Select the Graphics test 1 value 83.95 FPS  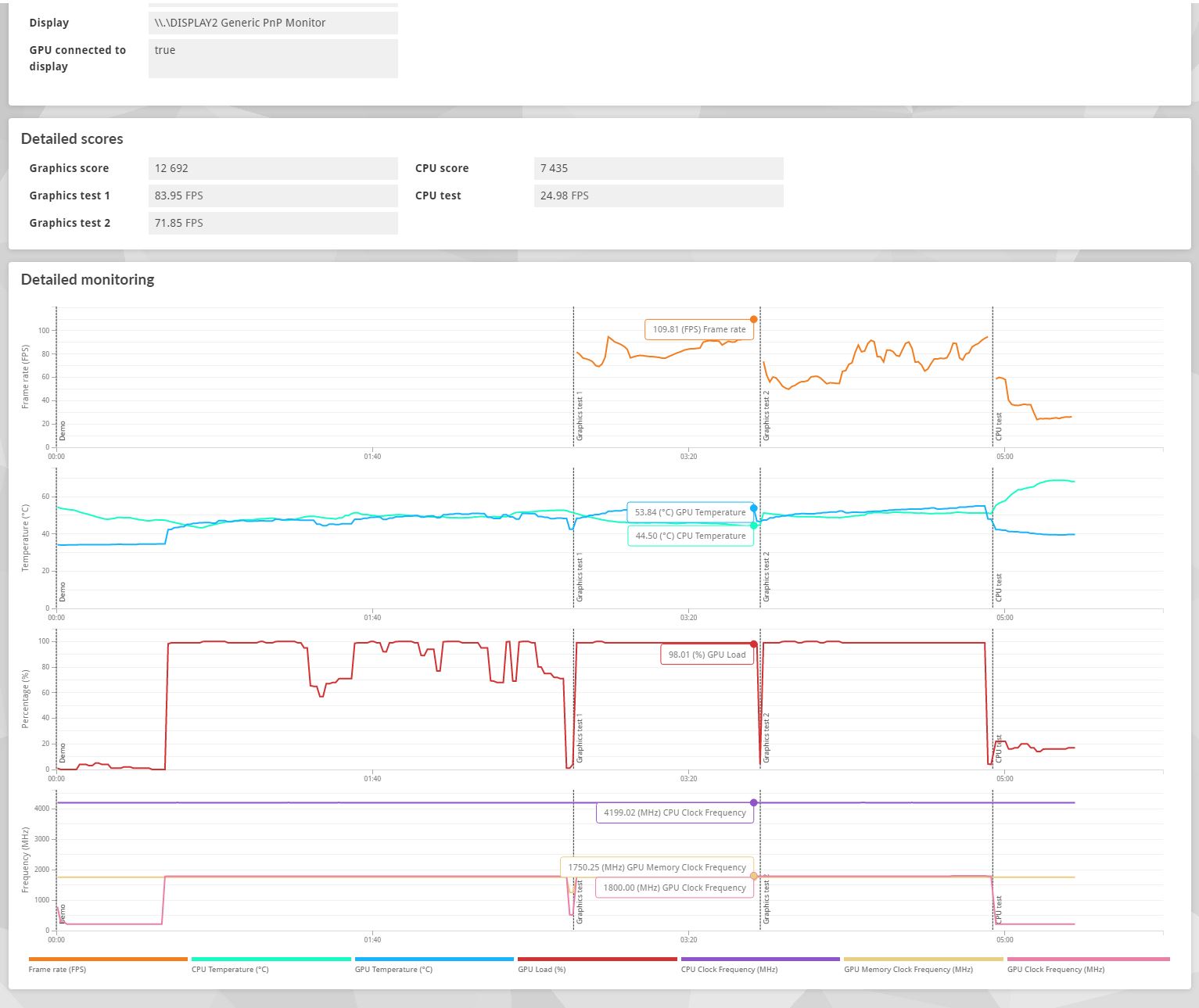point(273,196)
